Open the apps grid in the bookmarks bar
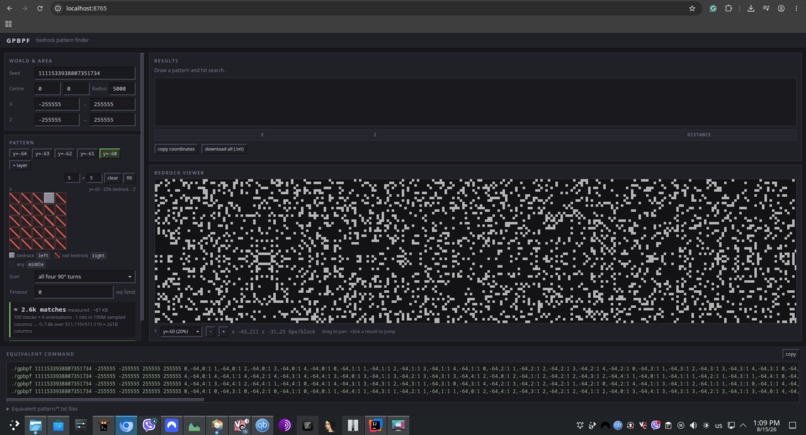This screenshot has width=806, height=435. click(x=8, y=24)
